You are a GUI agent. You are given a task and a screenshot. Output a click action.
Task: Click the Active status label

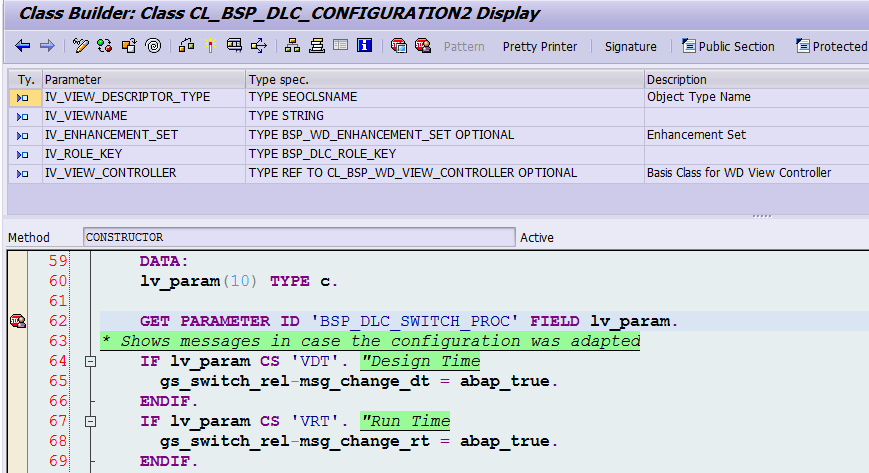536,238
